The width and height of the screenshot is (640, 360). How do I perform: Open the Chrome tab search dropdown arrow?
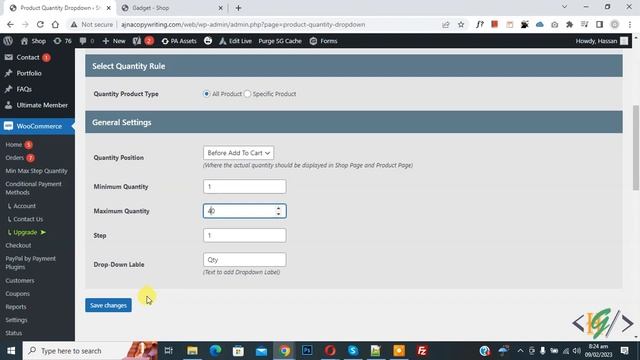(x=564, y=7)
